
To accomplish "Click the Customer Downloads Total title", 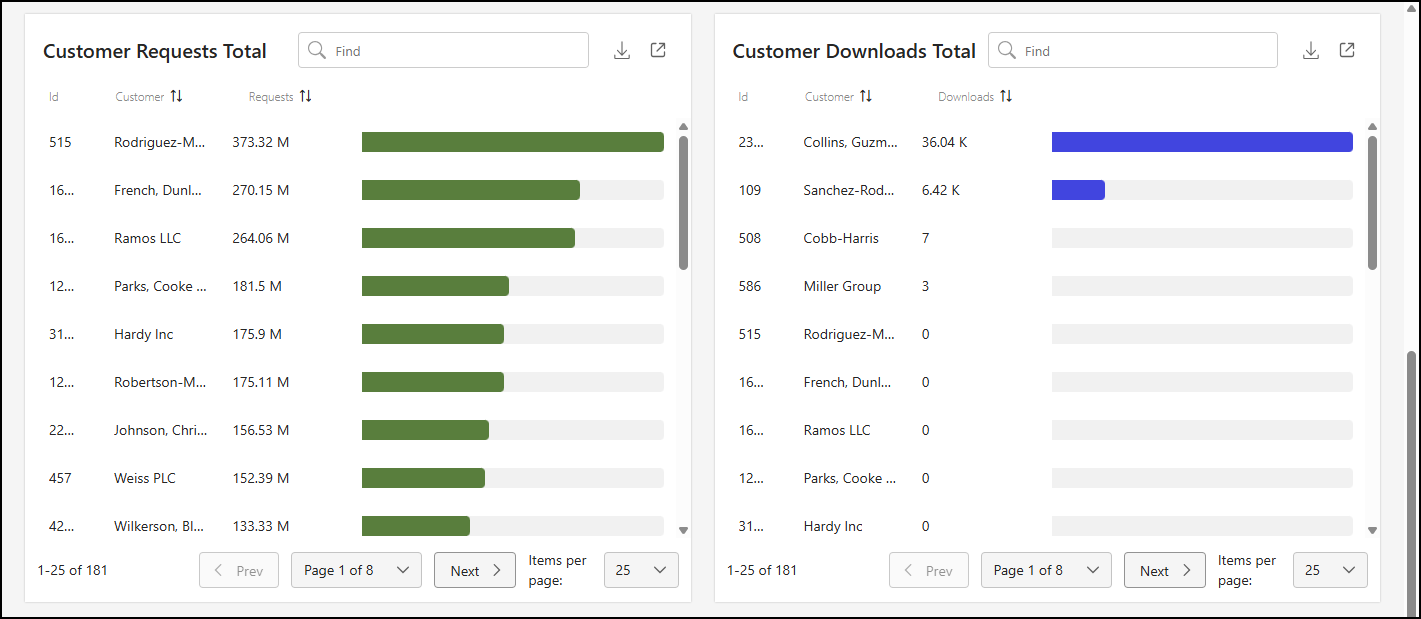I will pos(854,51).
